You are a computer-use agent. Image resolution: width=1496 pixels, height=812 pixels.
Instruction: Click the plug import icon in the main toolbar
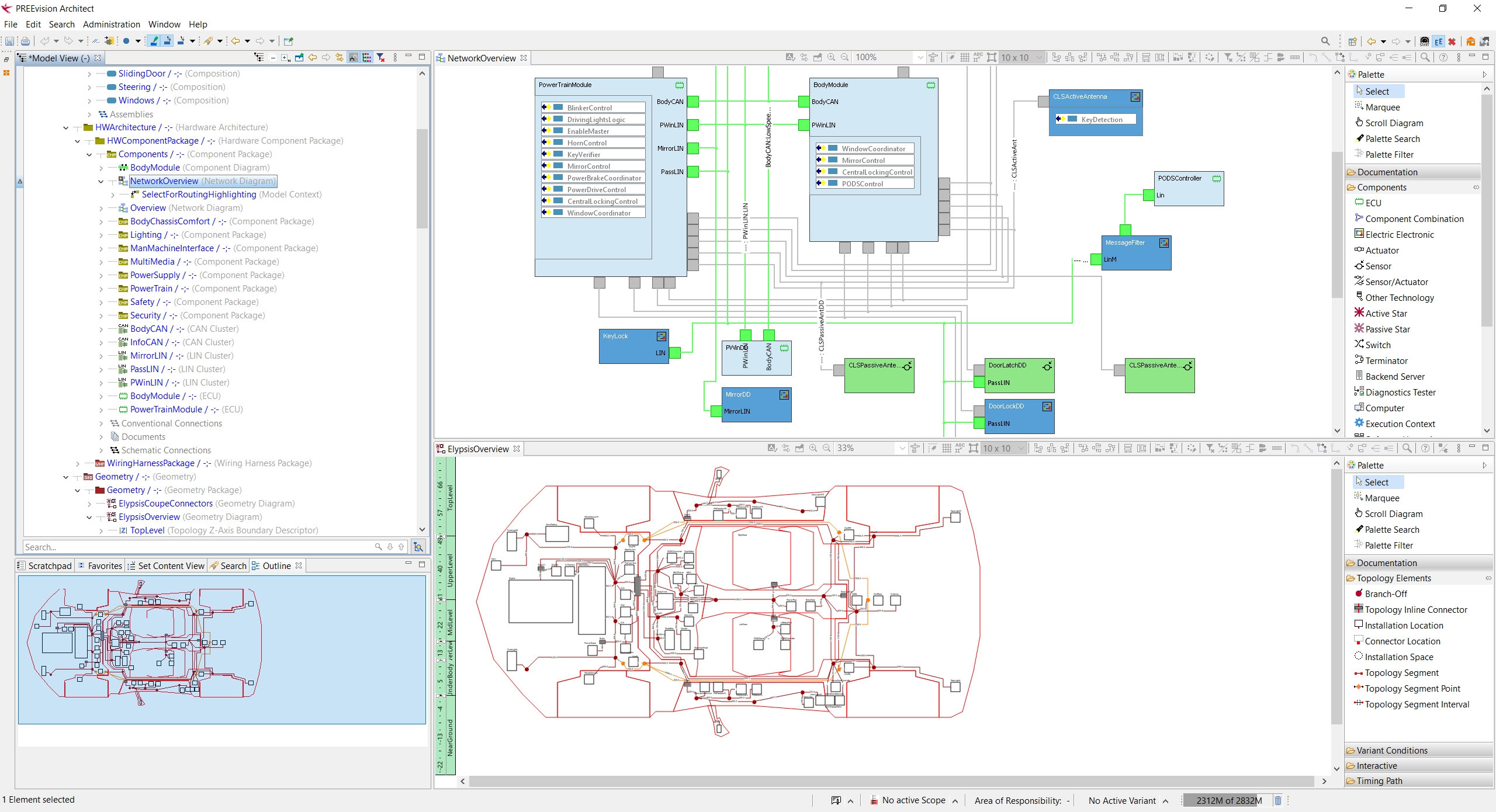pyautogui.click(x=109, y=41)
